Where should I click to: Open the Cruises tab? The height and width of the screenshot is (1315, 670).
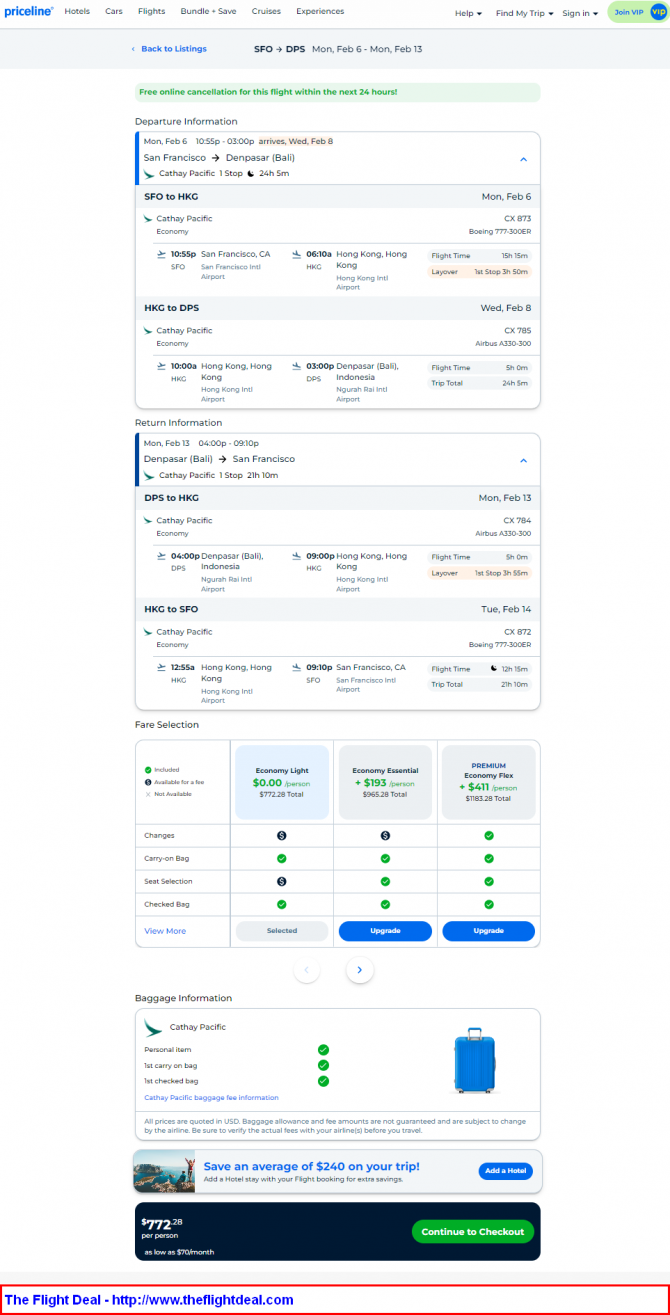tap(266, 12)
